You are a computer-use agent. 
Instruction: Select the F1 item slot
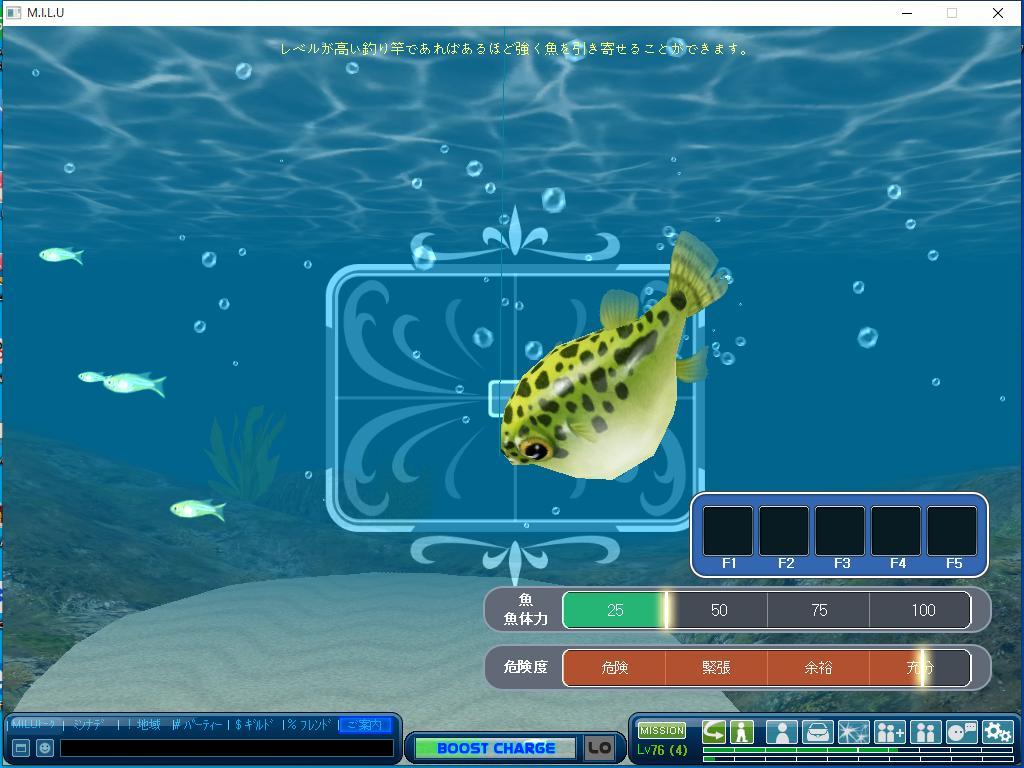(x=728, y=531)
